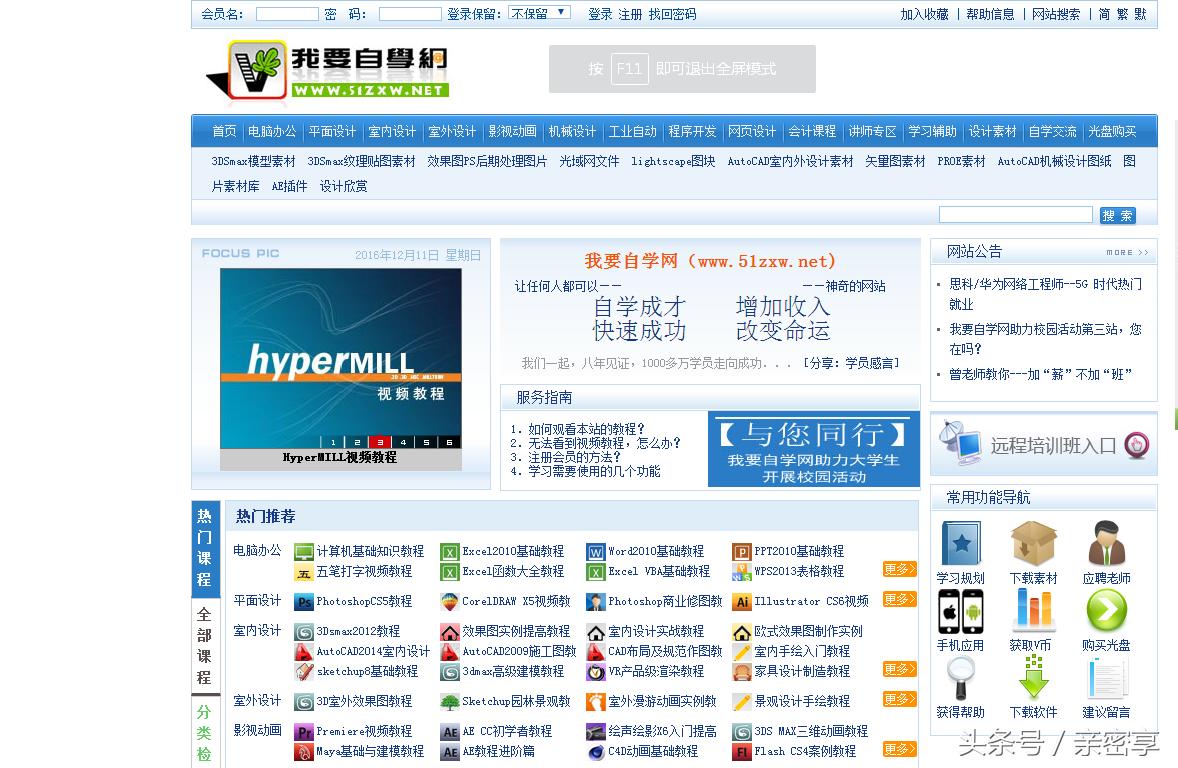The width and height of the screenshot is (1178, 768).
Task: Open the 获得帮助 magnifier icon
Action: [961, 677]
